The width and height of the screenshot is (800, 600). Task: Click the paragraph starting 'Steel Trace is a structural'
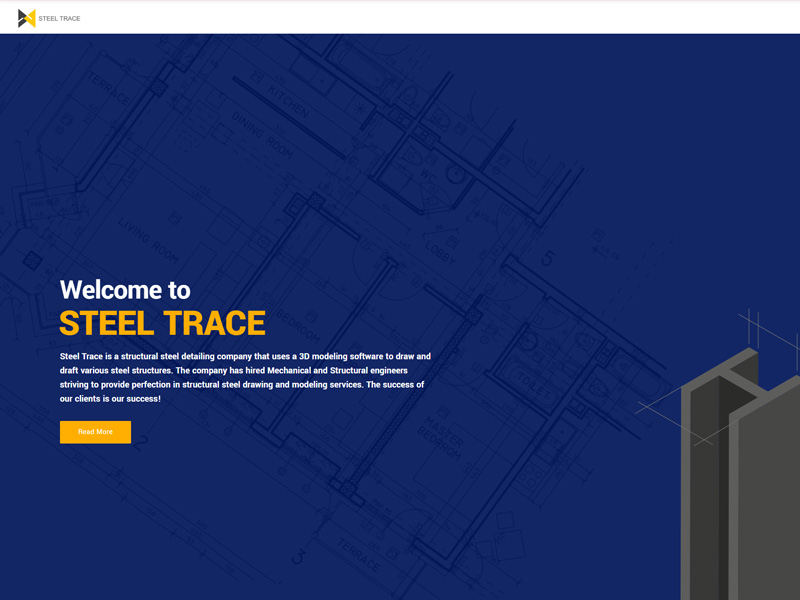pyautogui.click(x=245, y=378)
